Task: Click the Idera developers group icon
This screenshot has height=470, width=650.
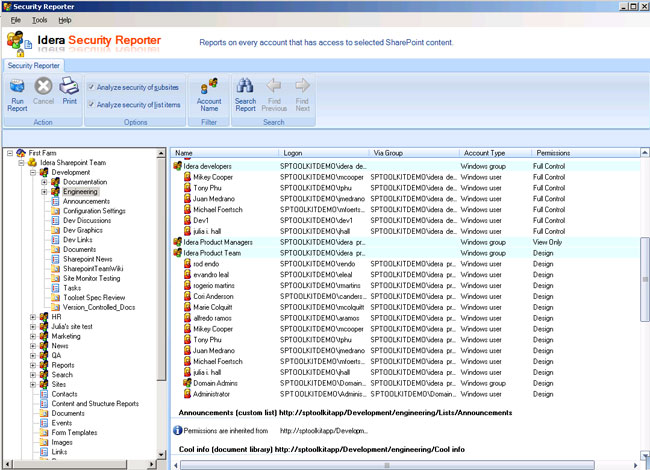Action: [177, 166]
